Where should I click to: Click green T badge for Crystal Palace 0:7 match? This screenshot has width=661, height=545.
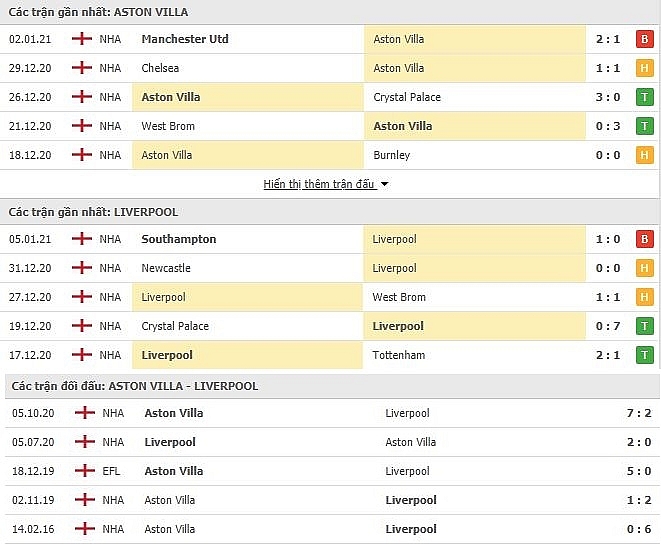[645, 326]
